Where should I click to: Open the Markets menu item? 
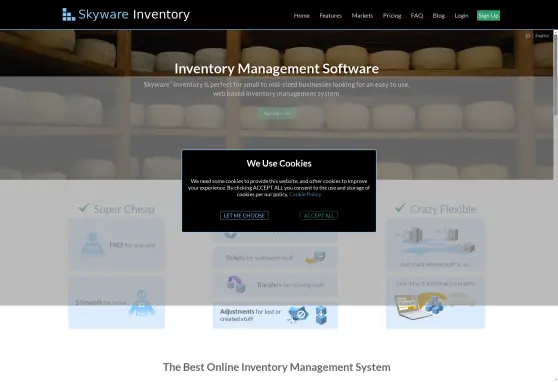(362, 16)
